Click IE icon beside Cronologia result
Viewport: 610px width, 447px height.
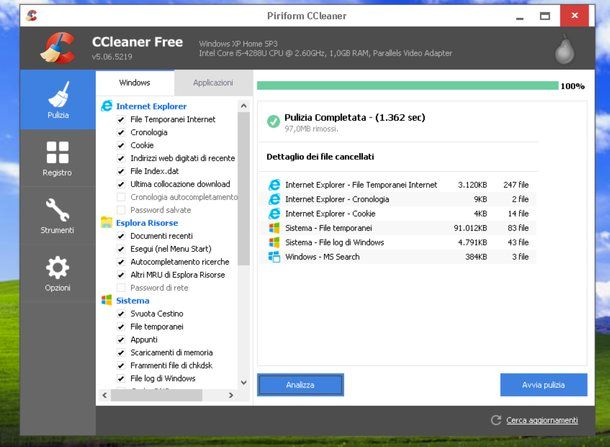click(x=274, y=199)
